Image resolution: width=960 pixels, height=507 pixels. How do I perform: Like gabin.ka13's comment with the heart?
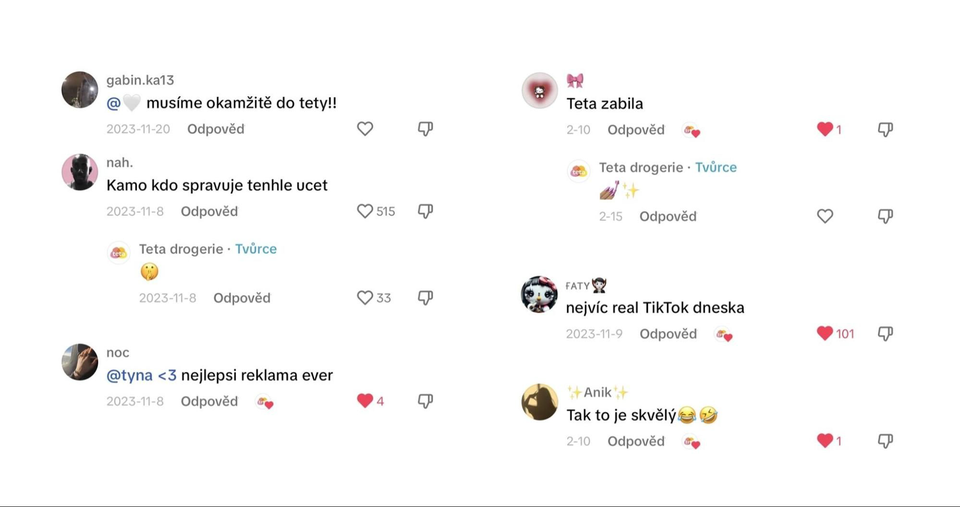365,129
